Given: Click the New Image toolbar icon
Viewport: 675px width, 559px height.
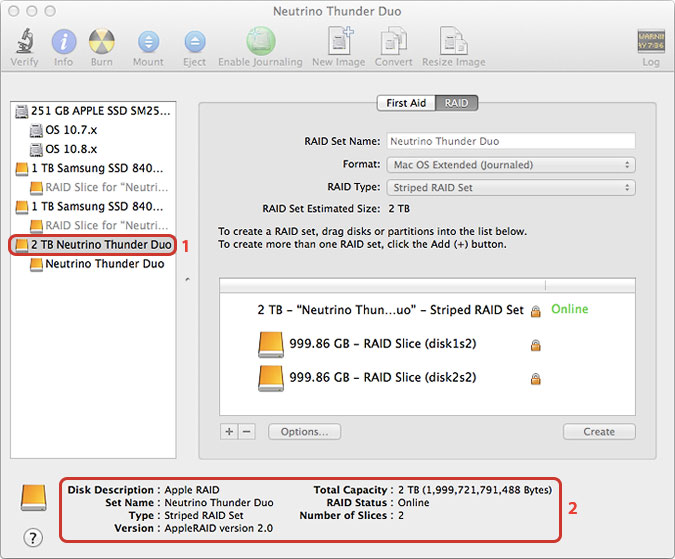Looking at the screenshot, I should (x=336, y=41).
